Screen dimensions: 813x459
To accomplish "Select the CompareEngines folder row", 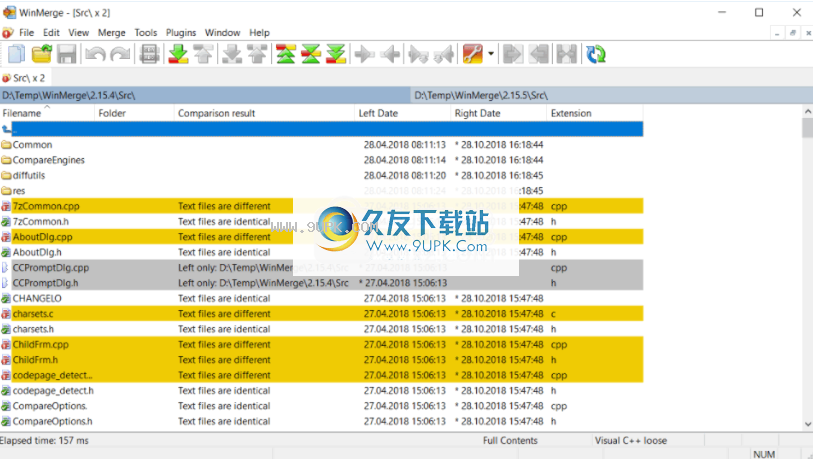I will [x=321, y=160].
